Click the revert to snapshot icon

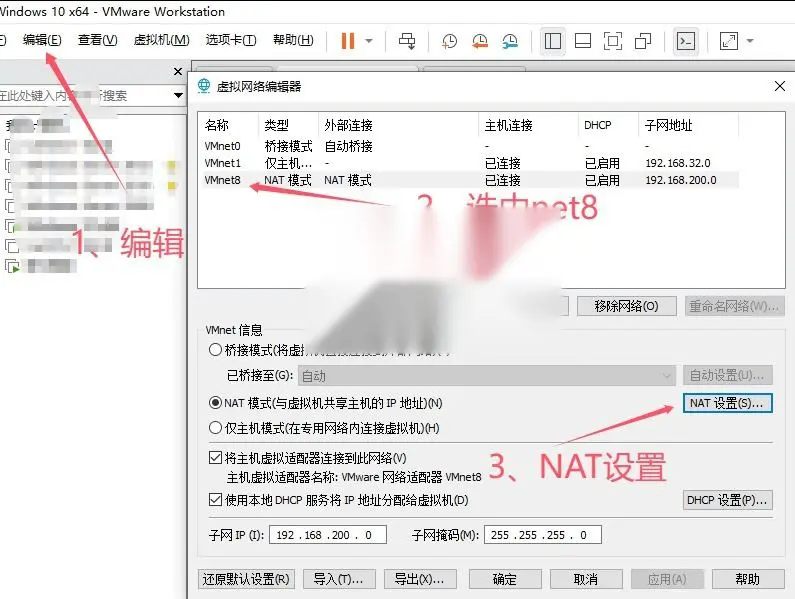click(480, 41)
